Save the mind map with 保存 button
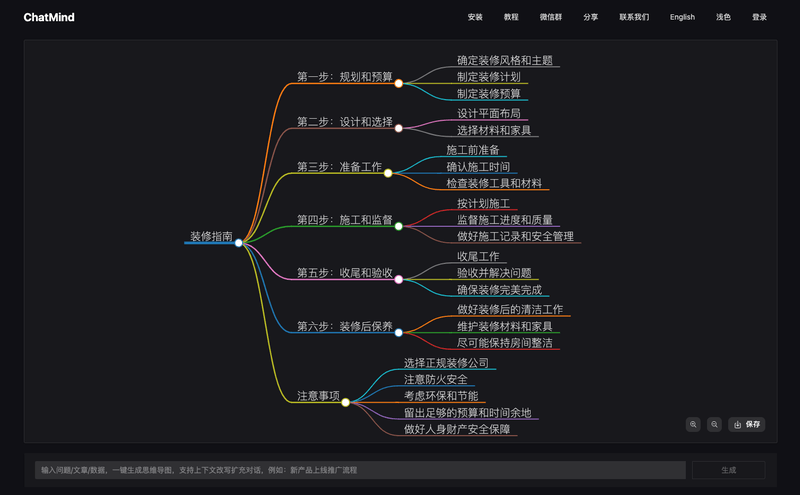 (746, 424)
